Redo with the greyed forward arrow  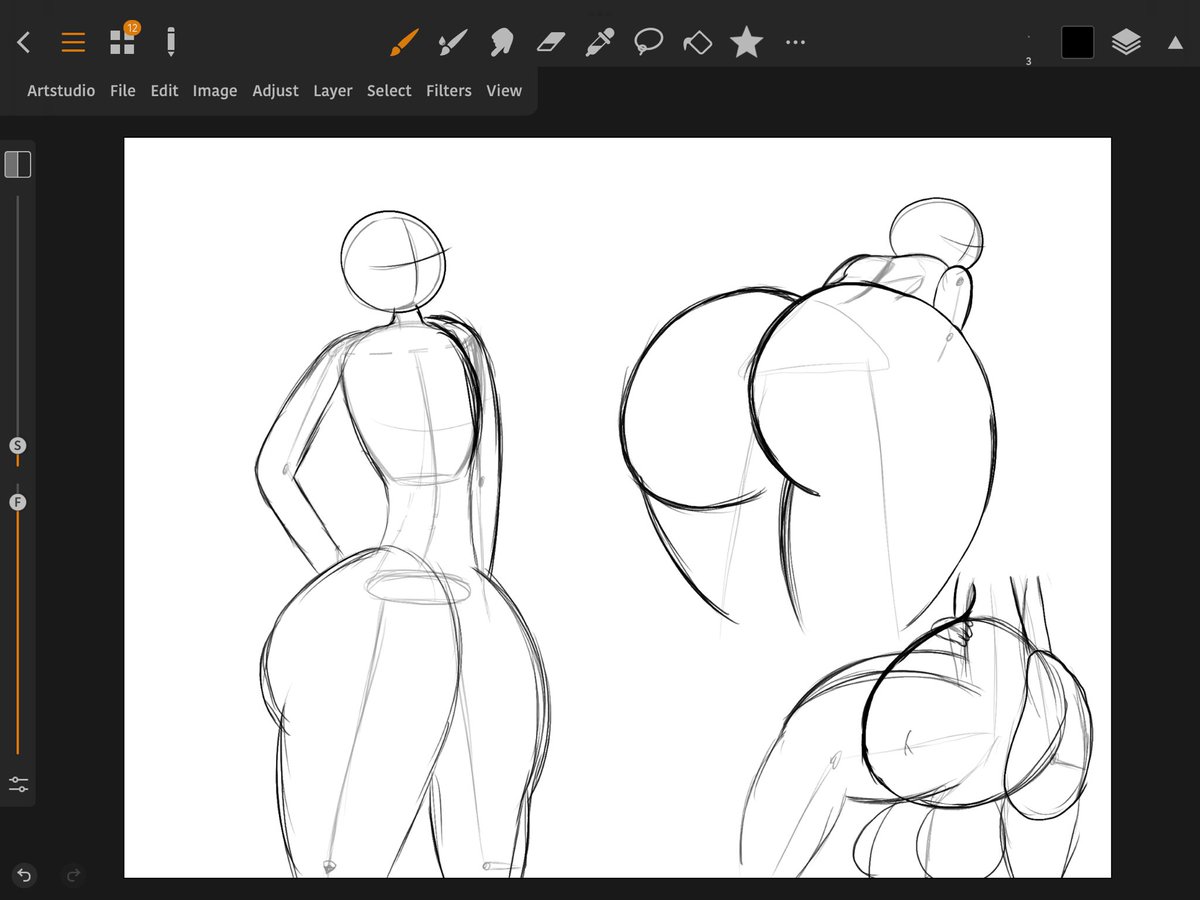73,876
